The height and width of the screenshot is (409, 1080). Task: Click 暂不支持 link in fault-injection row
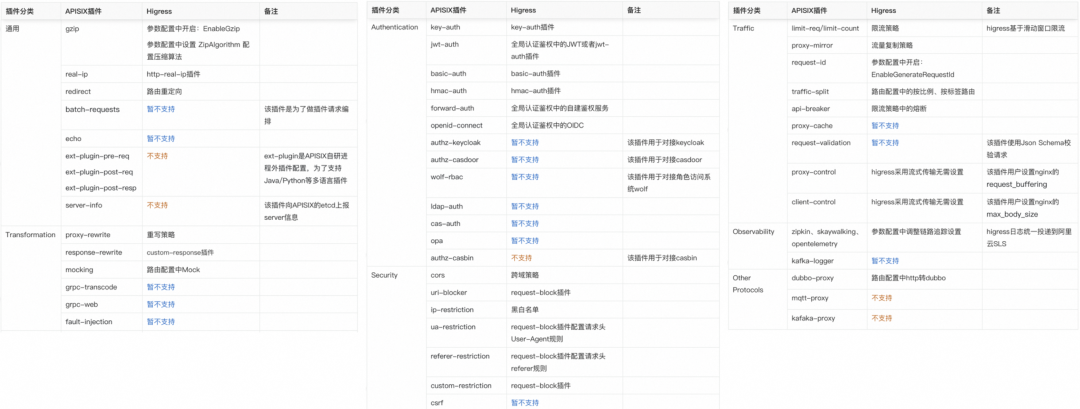tap(160, 321)
